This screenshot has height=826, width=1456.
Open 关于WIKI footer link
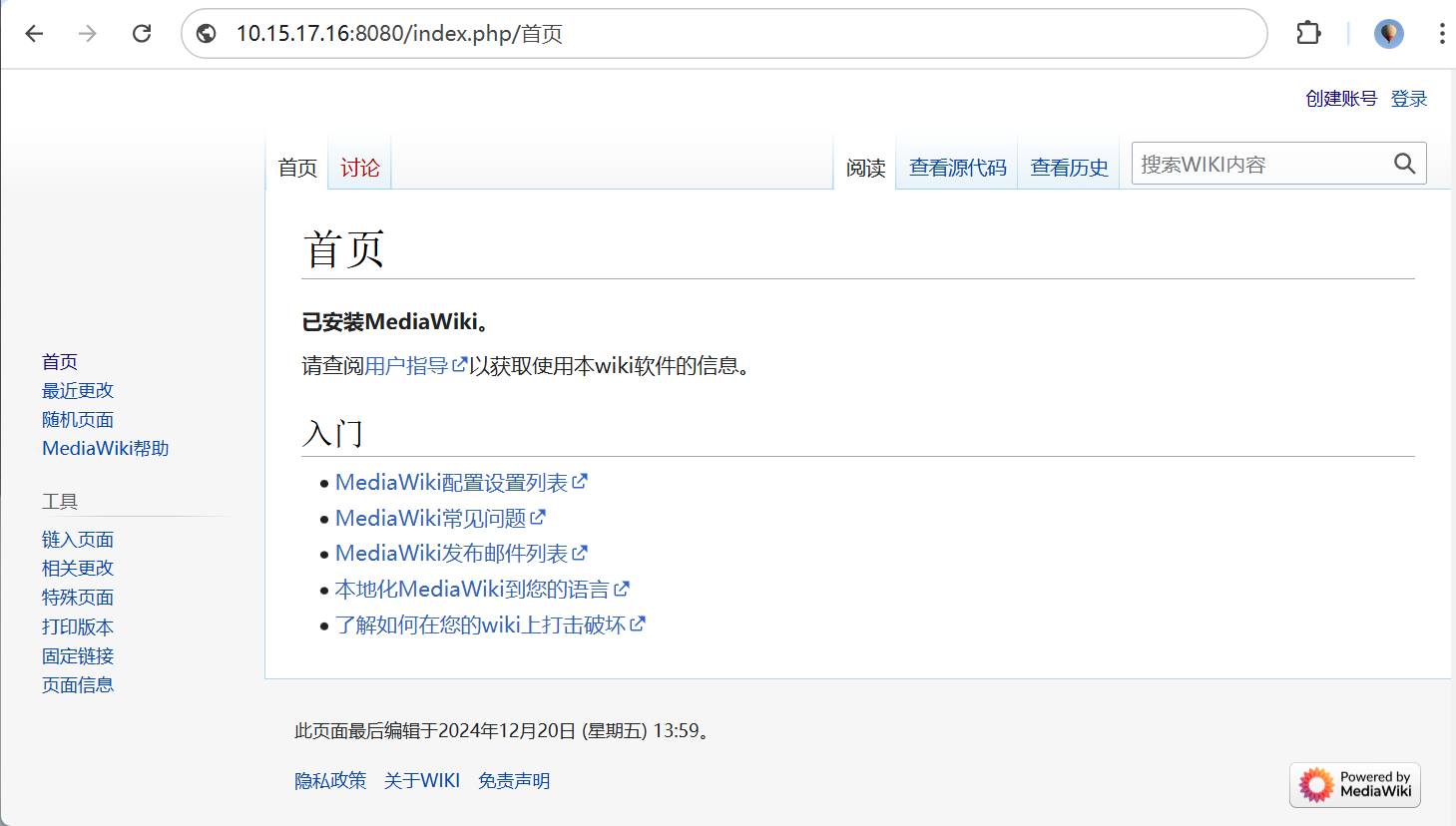(x=422, y=781)
